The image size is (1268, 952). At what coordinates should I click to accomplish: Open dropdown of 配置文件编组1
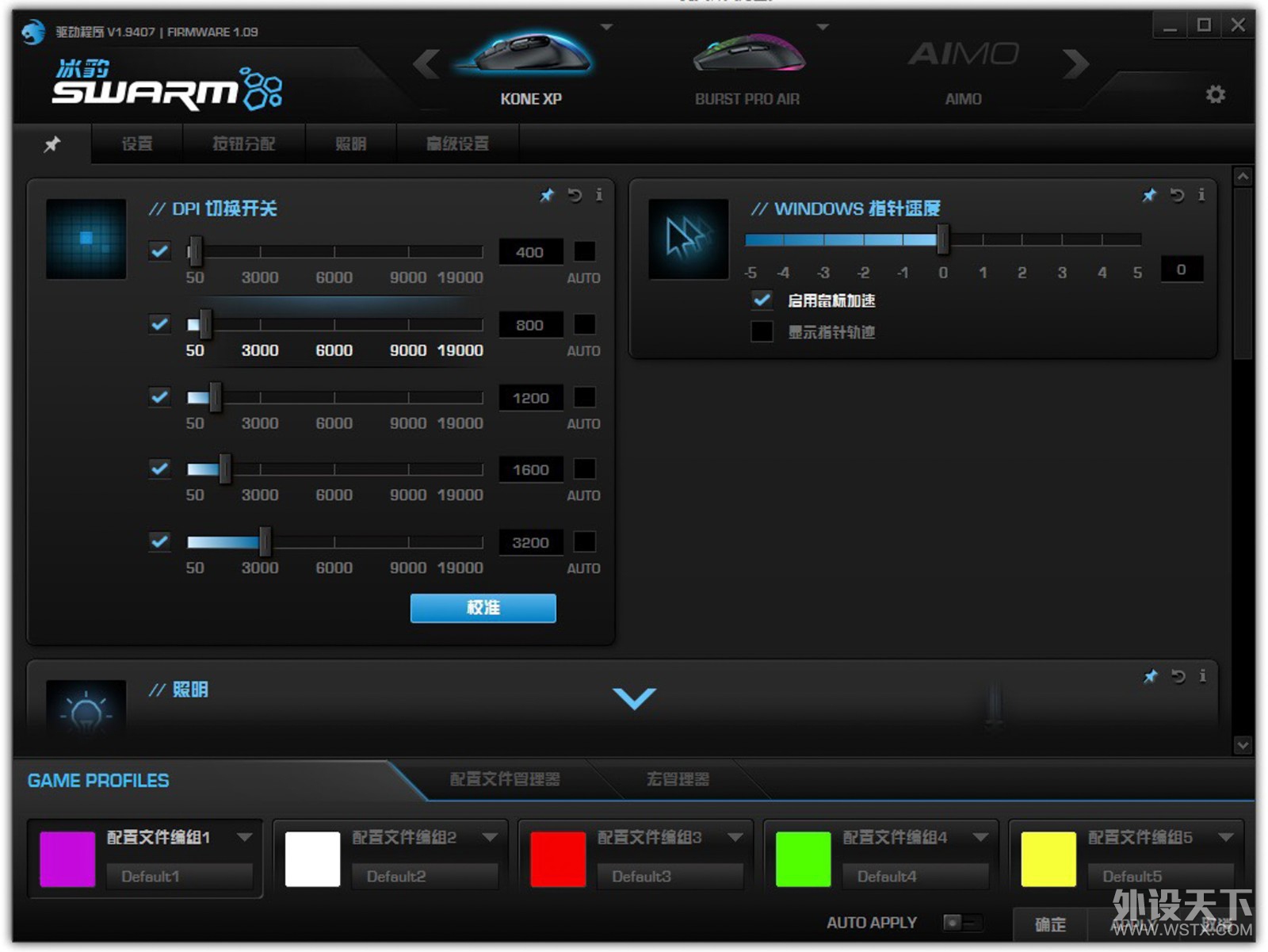(245, 837)
